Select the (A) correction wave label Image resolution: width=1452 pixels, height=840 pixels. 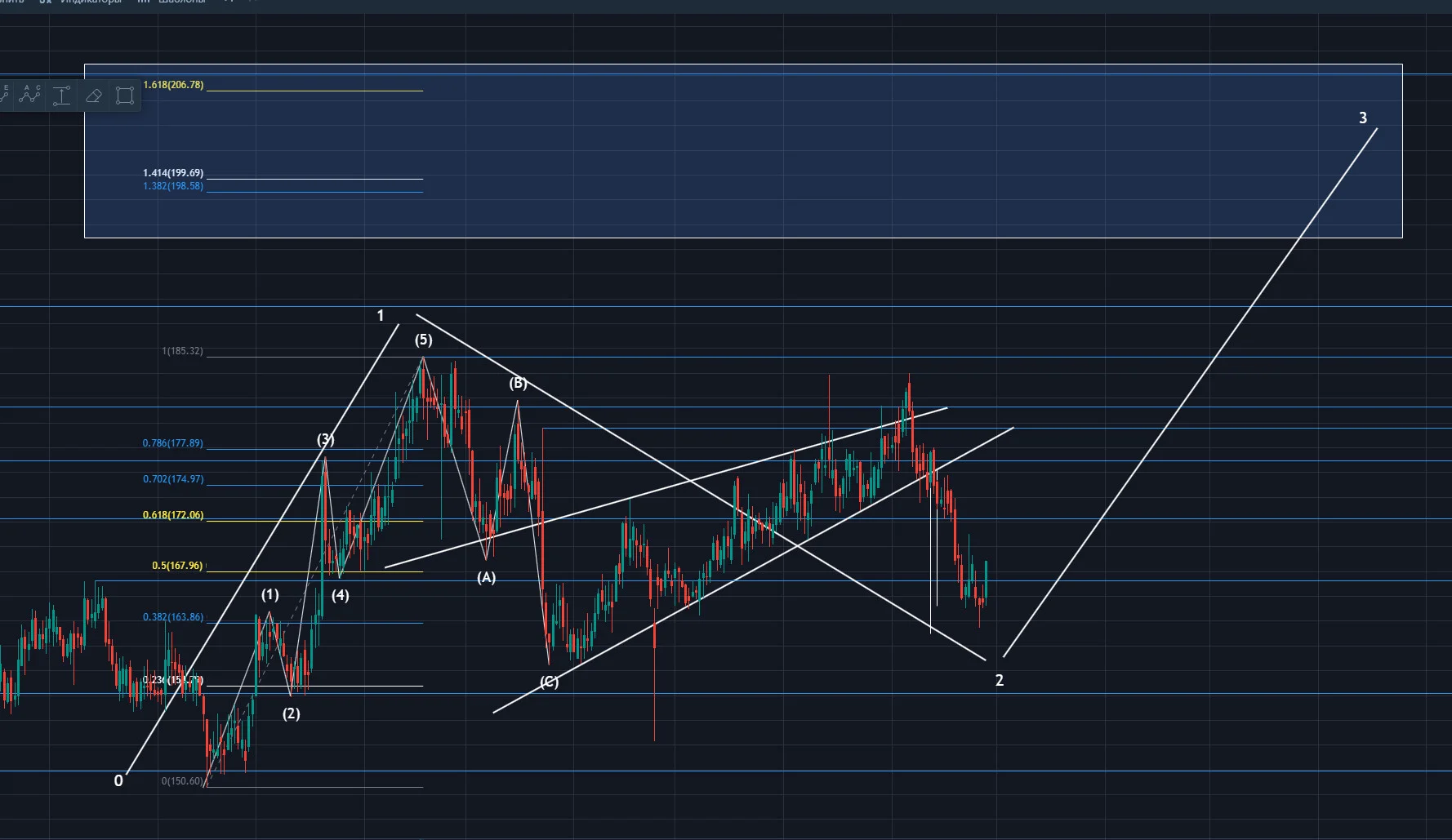pos(486,577)
